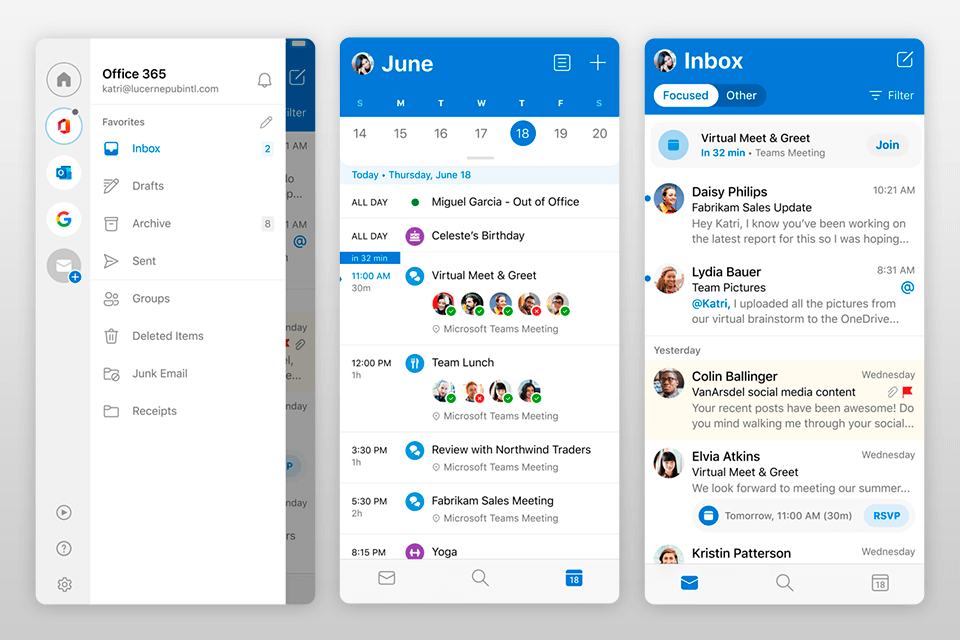The width and height of the screenshot is (960, 640).
Task: Select the Drafts folder under Favorites
Action: click(146, 185)
